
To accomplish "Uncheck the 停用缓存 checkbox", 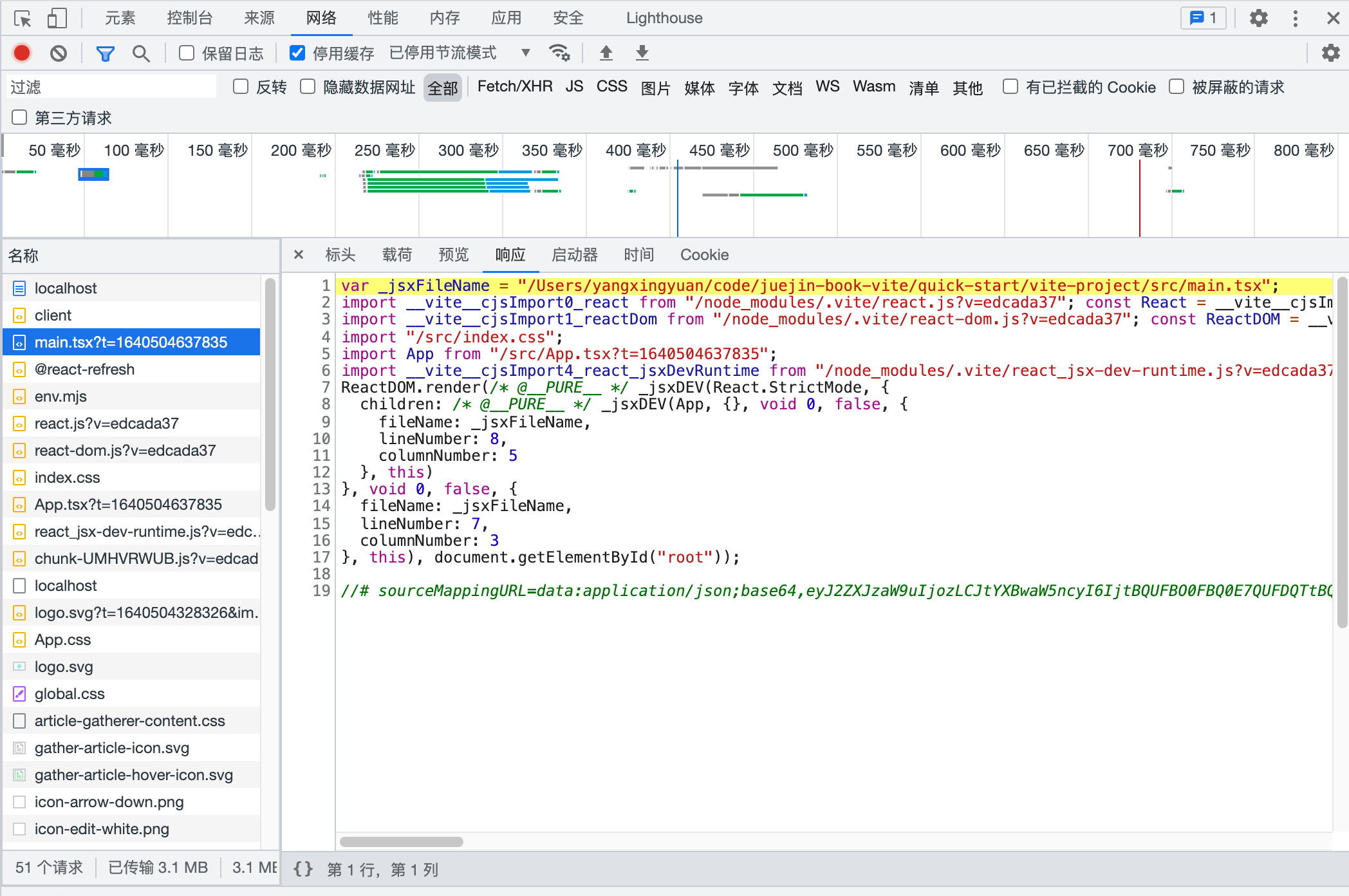I will coord(297,53).
